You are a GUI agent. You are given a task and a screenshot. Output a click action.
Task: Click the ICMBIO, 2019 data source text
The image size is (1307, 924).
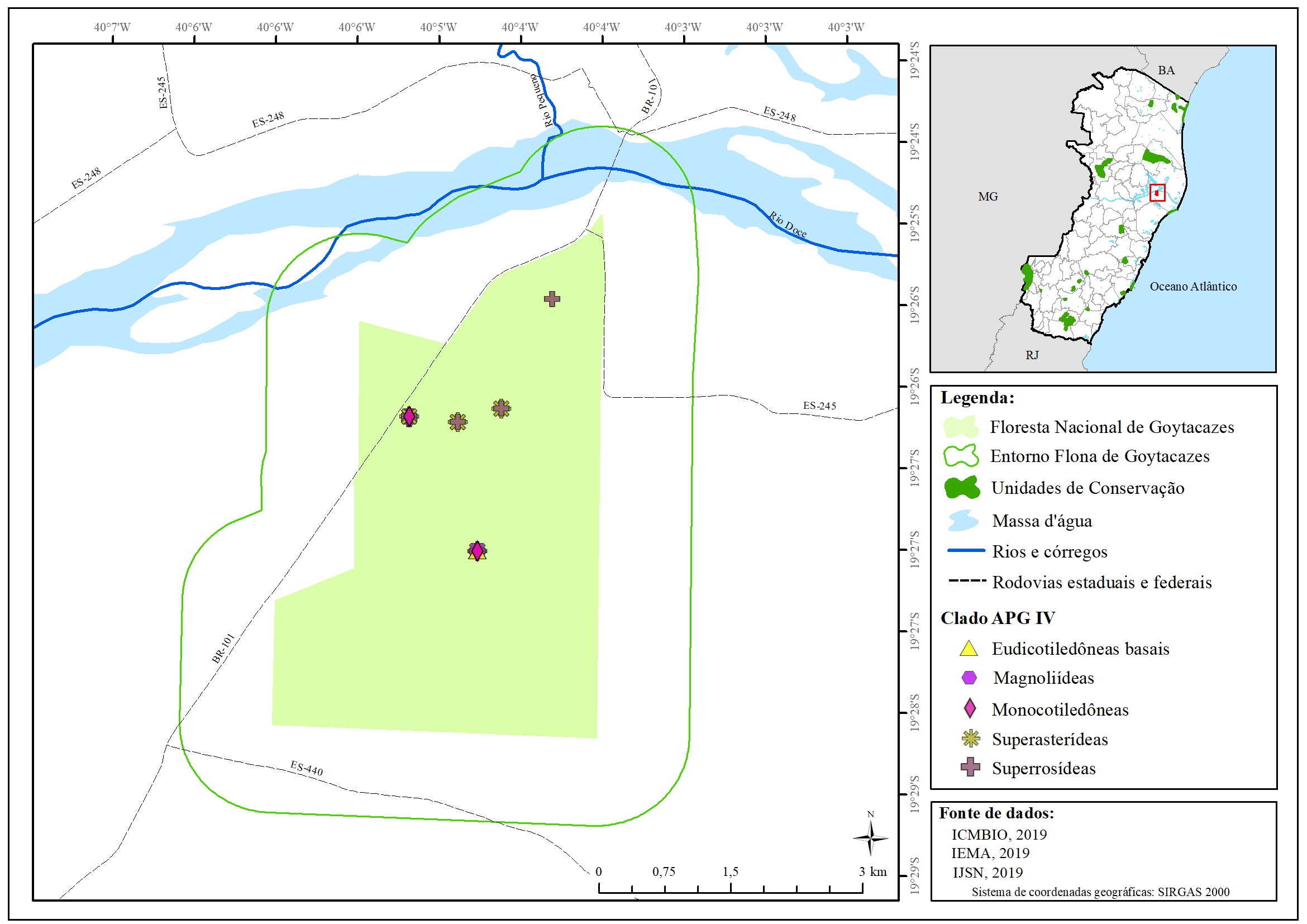[x=999, y=834]
